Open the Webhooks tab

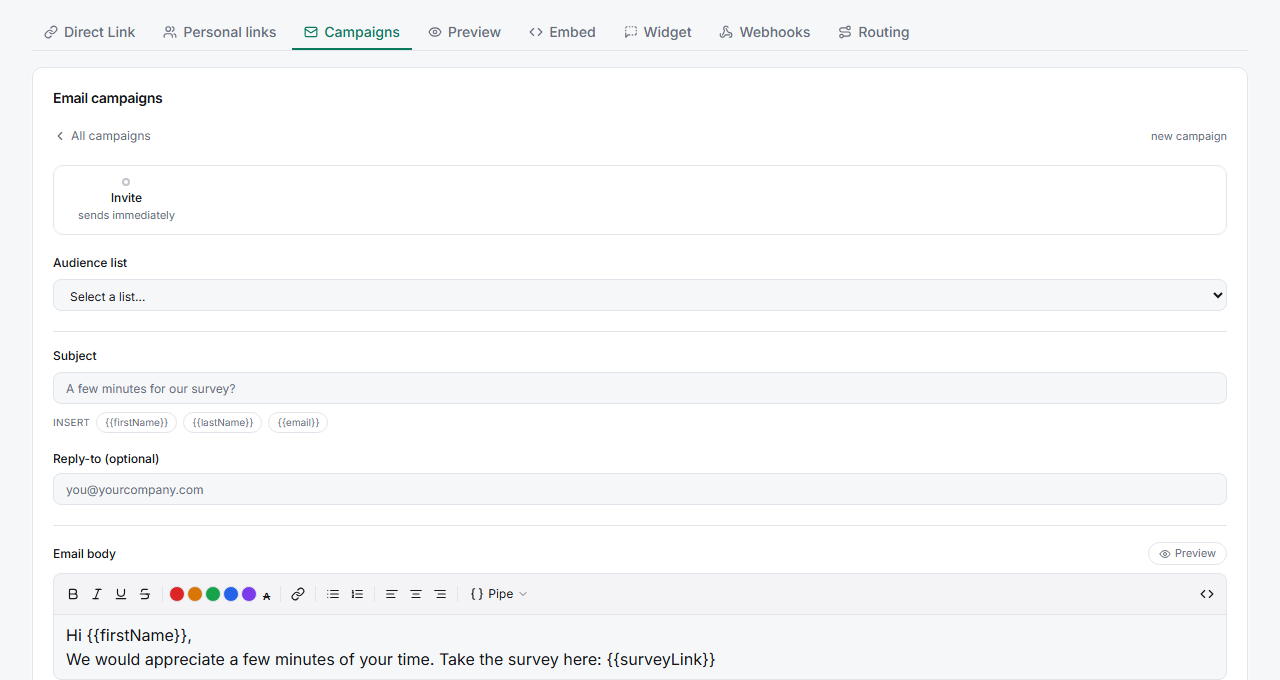(765, 32)
